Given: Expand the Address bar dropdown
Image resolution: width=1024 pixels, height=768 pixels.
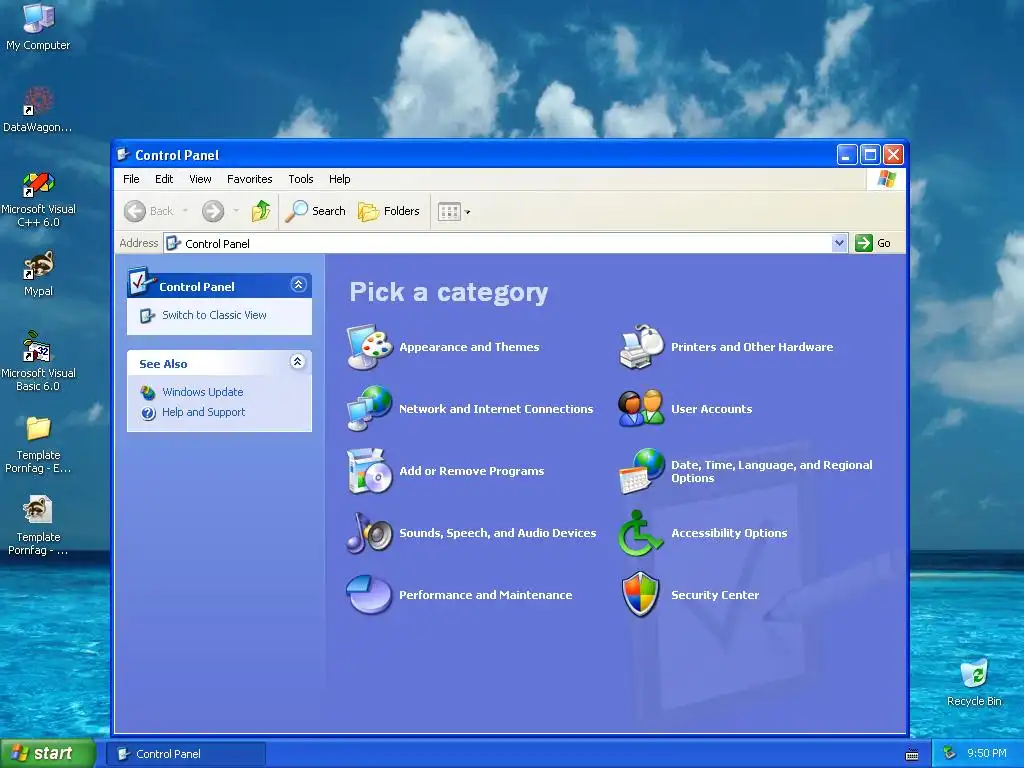Looking at the screenshot, I should click(839, 243).
